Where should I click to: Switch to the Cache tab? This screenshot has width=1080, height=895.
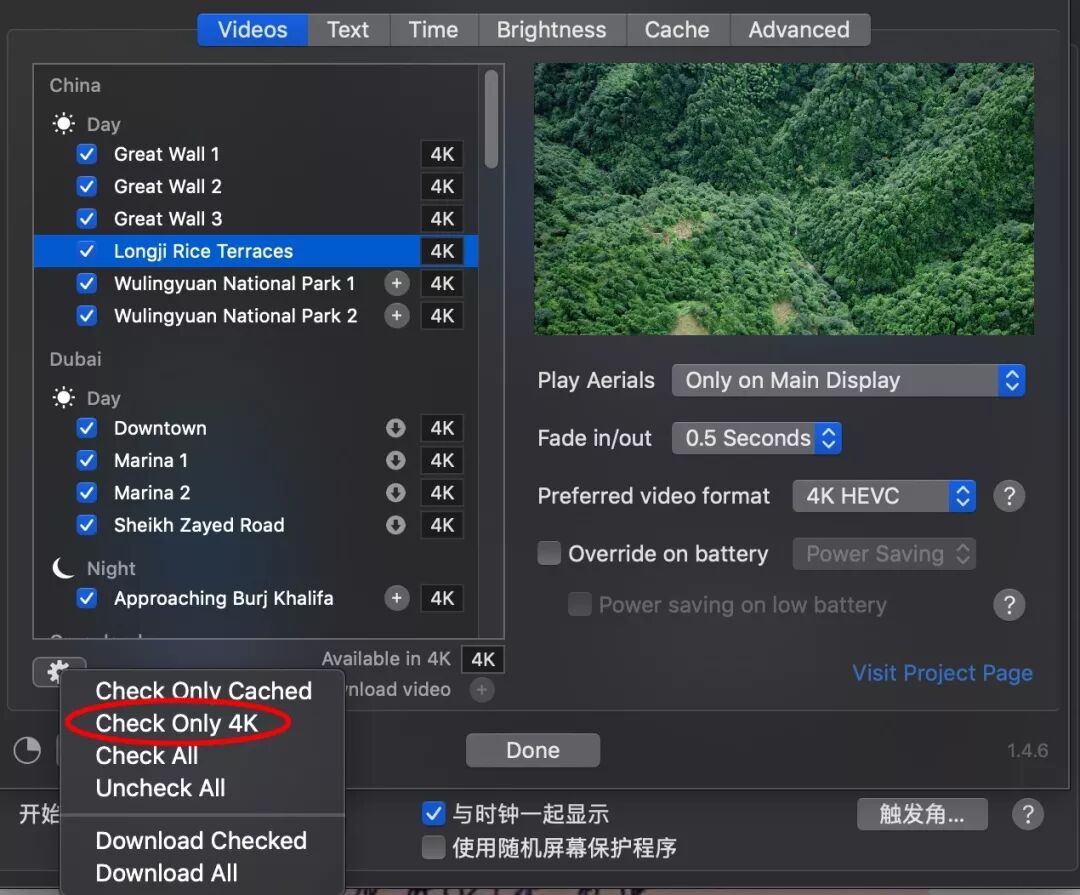click(677, 29)
